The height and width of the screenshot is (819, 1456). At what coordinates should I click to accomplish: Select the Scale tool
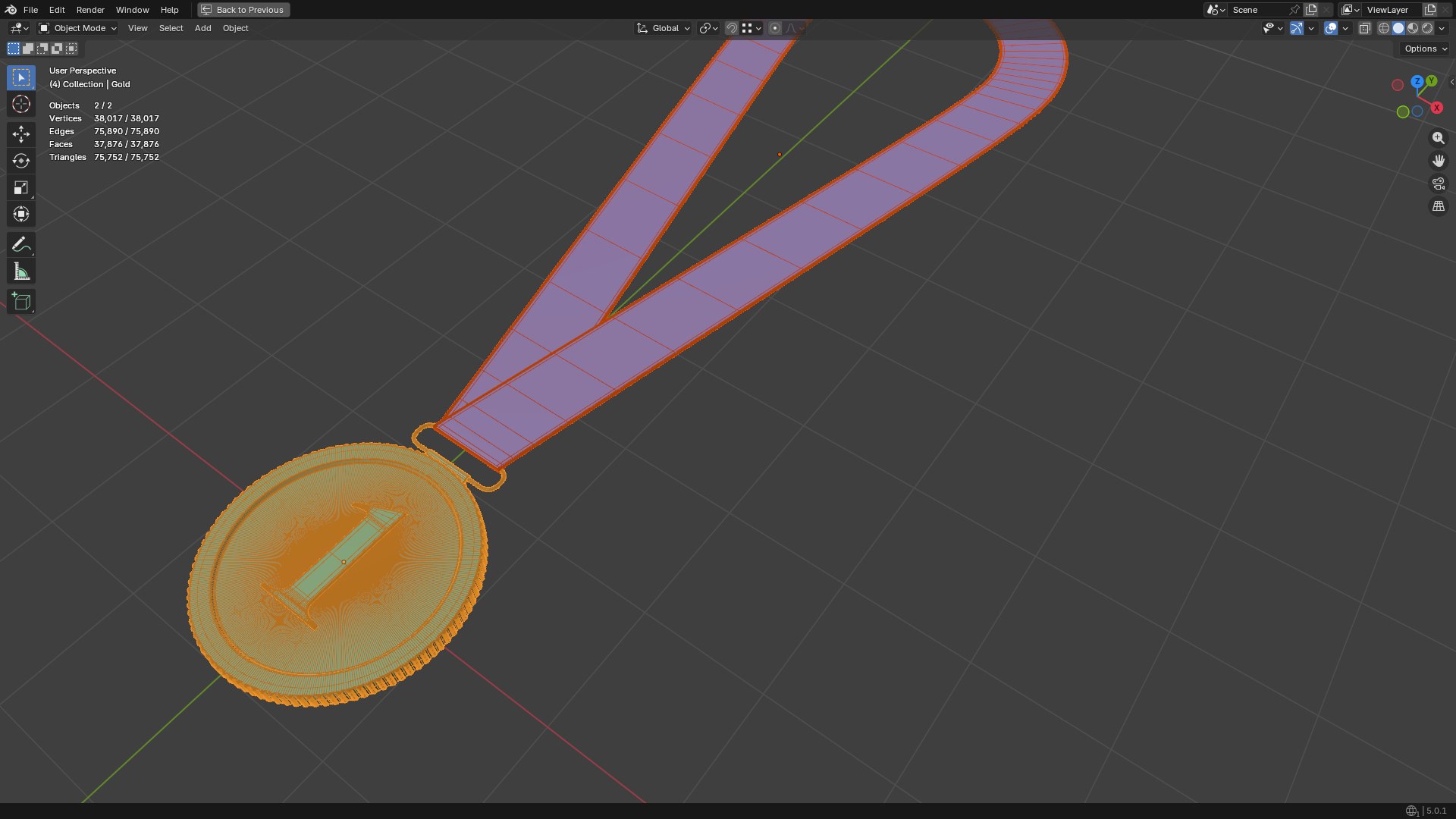[x=21, y=187]
